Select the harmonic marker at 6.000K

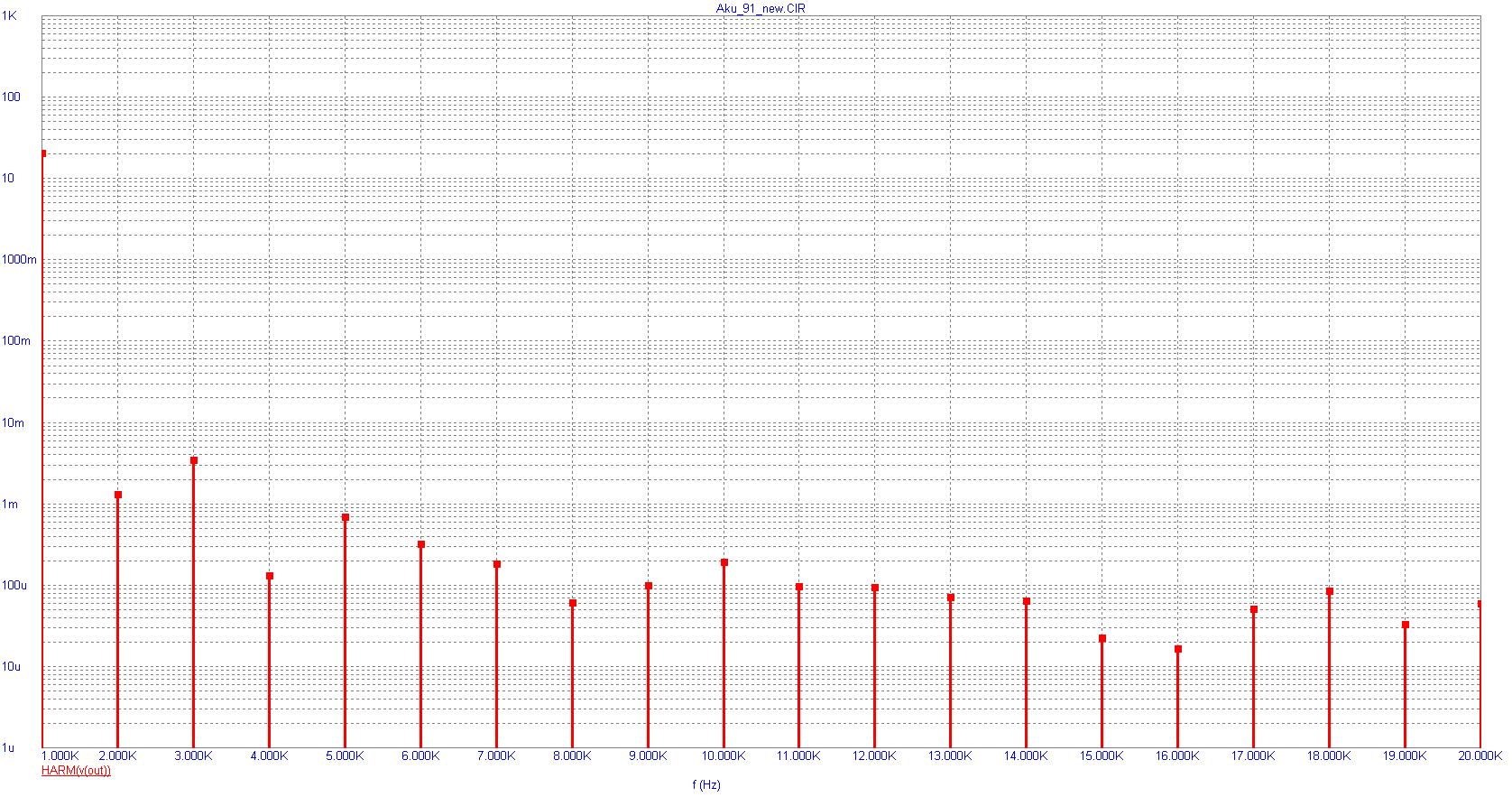click(421, 544)
